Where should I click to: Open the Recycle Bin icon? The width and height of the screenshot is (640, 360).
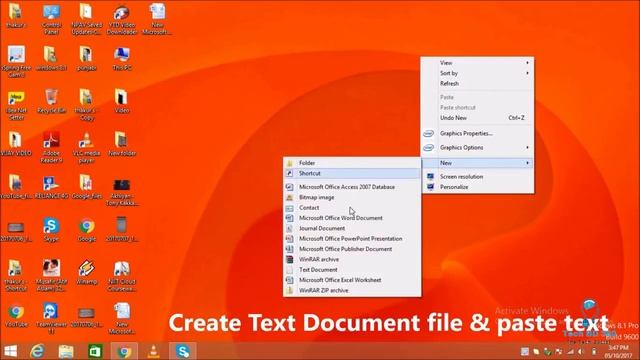(x=51, y=101)
